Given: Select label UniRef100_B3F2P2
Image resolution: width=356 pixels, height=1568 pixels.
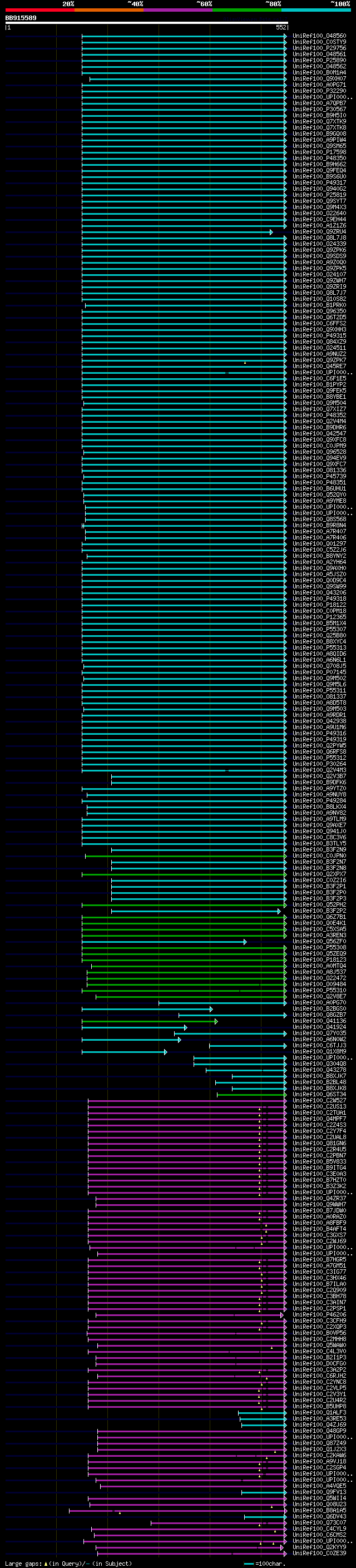Looking at the screenshot, I should 319,911.
